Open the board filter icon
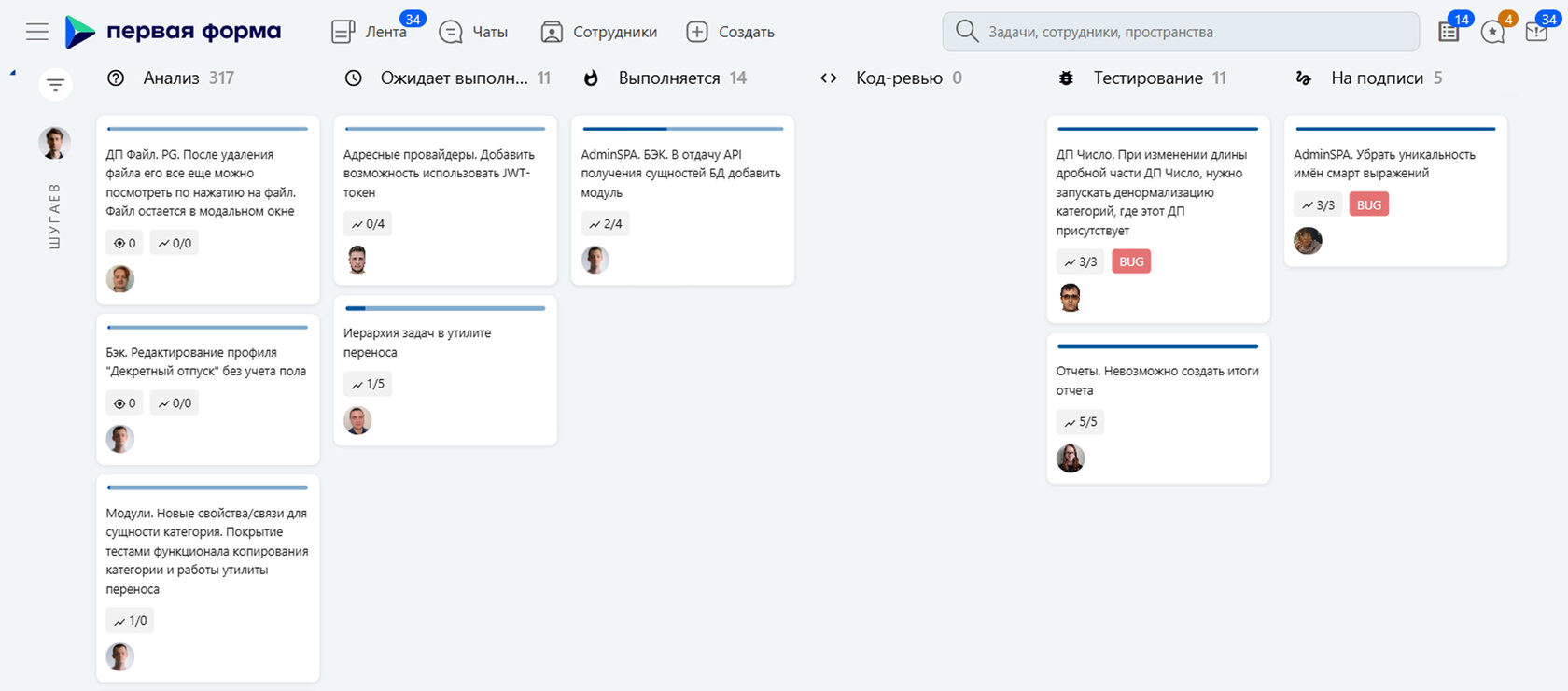 point(55,85)
